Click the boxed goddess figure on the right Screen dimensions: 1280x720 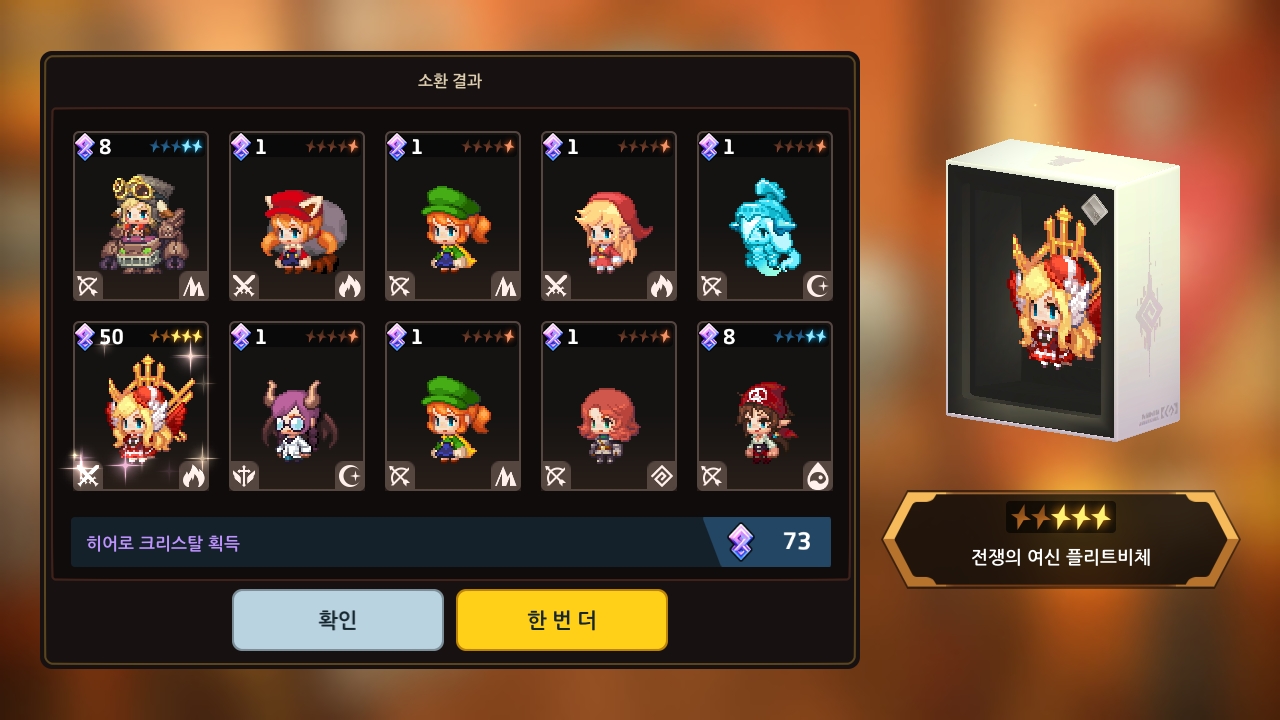1062,290
